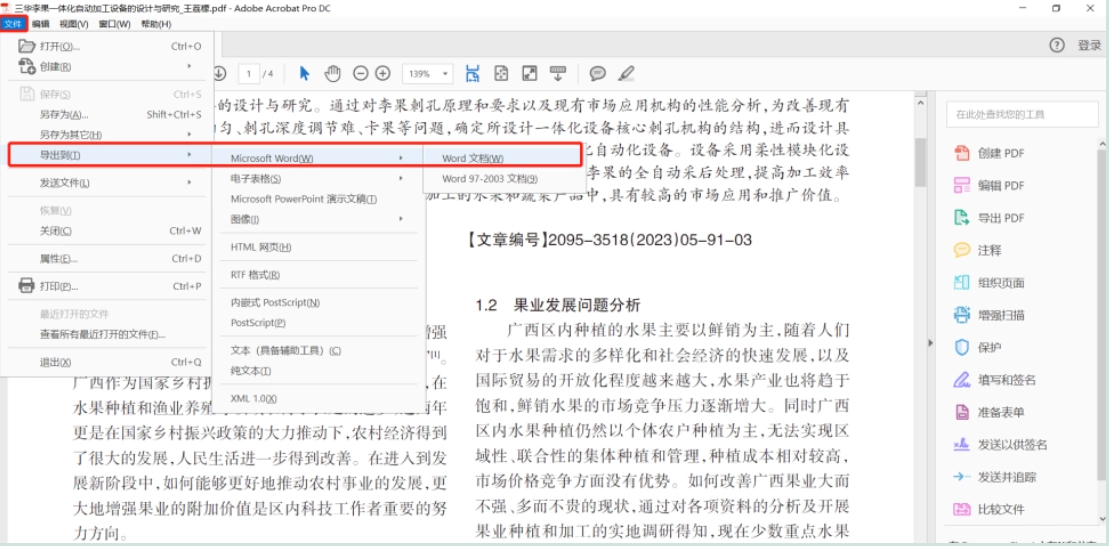Screen dimensions: 1109x546
Task: Collapse the right tools pane arrow
Action: tap(930, 343)
